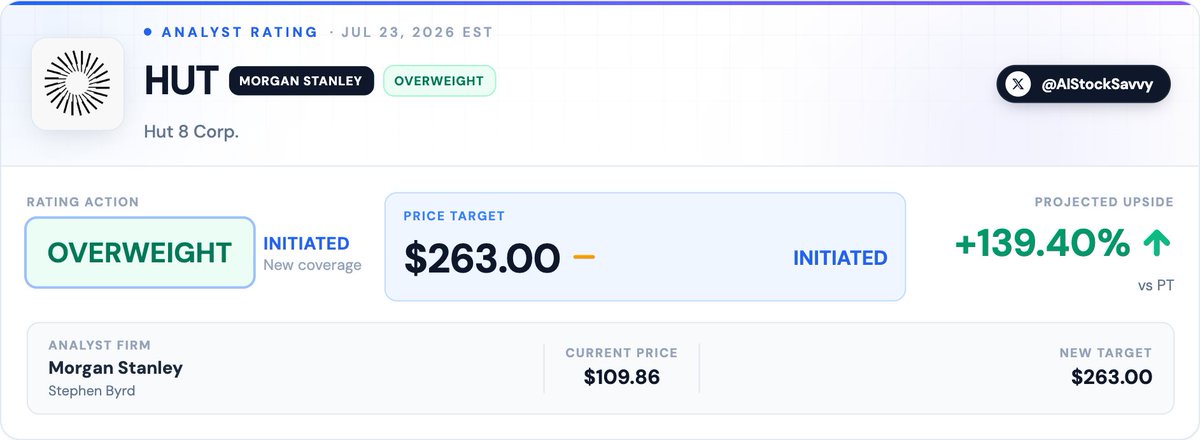Select the MORGAN STANLEY dark tag

301,81
